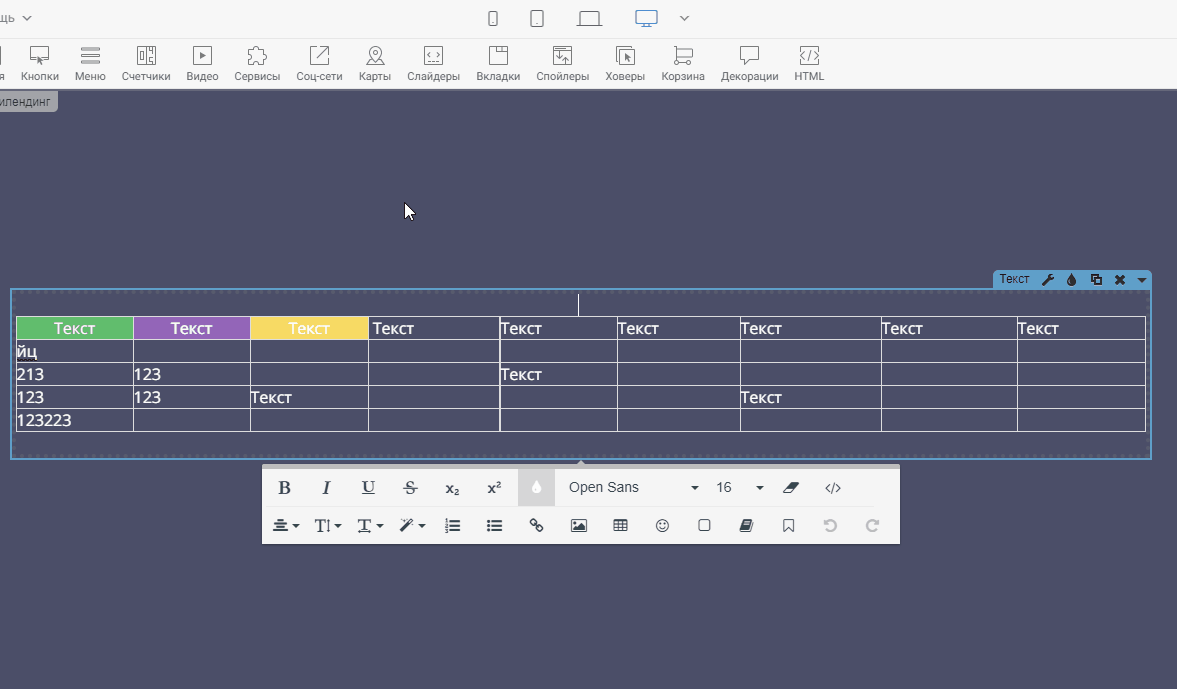Screen dimensions: 1177x689
Task: Insert a table from the text toolbar
Action: coord(620,525)
